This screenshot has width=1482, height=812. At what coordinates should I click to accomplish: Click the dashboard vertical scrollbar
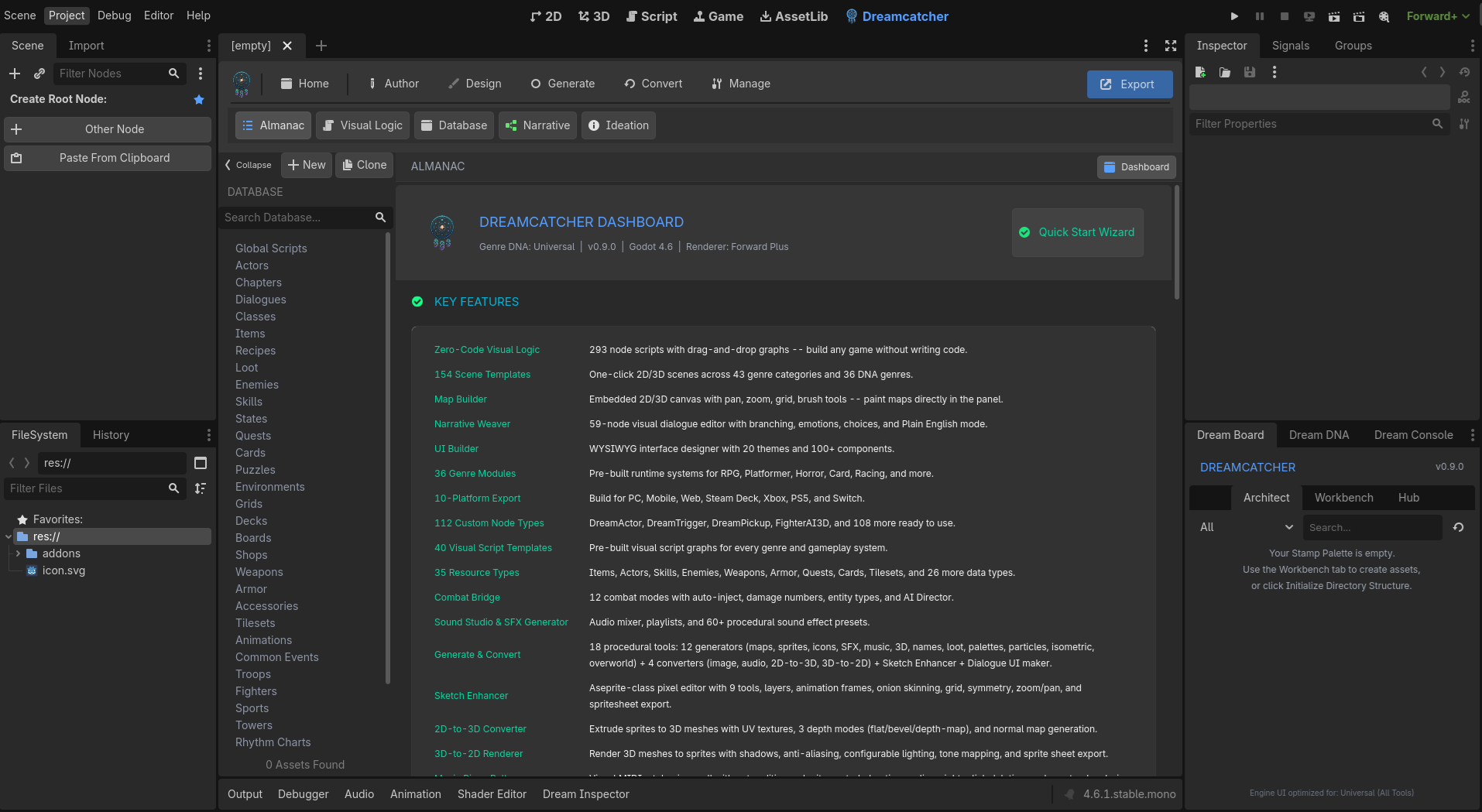(x=1177, y=242)
